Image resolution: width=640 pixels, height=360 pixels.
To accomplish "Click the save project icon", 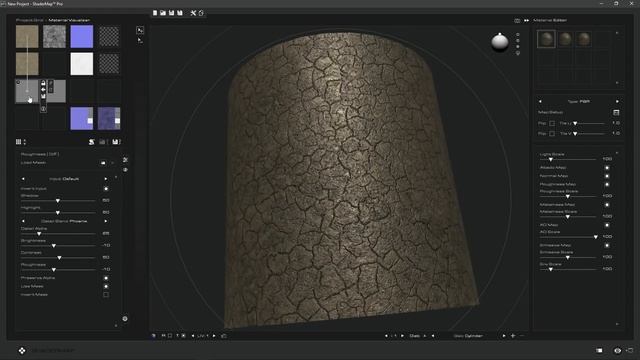I will [x=171, y=13].
